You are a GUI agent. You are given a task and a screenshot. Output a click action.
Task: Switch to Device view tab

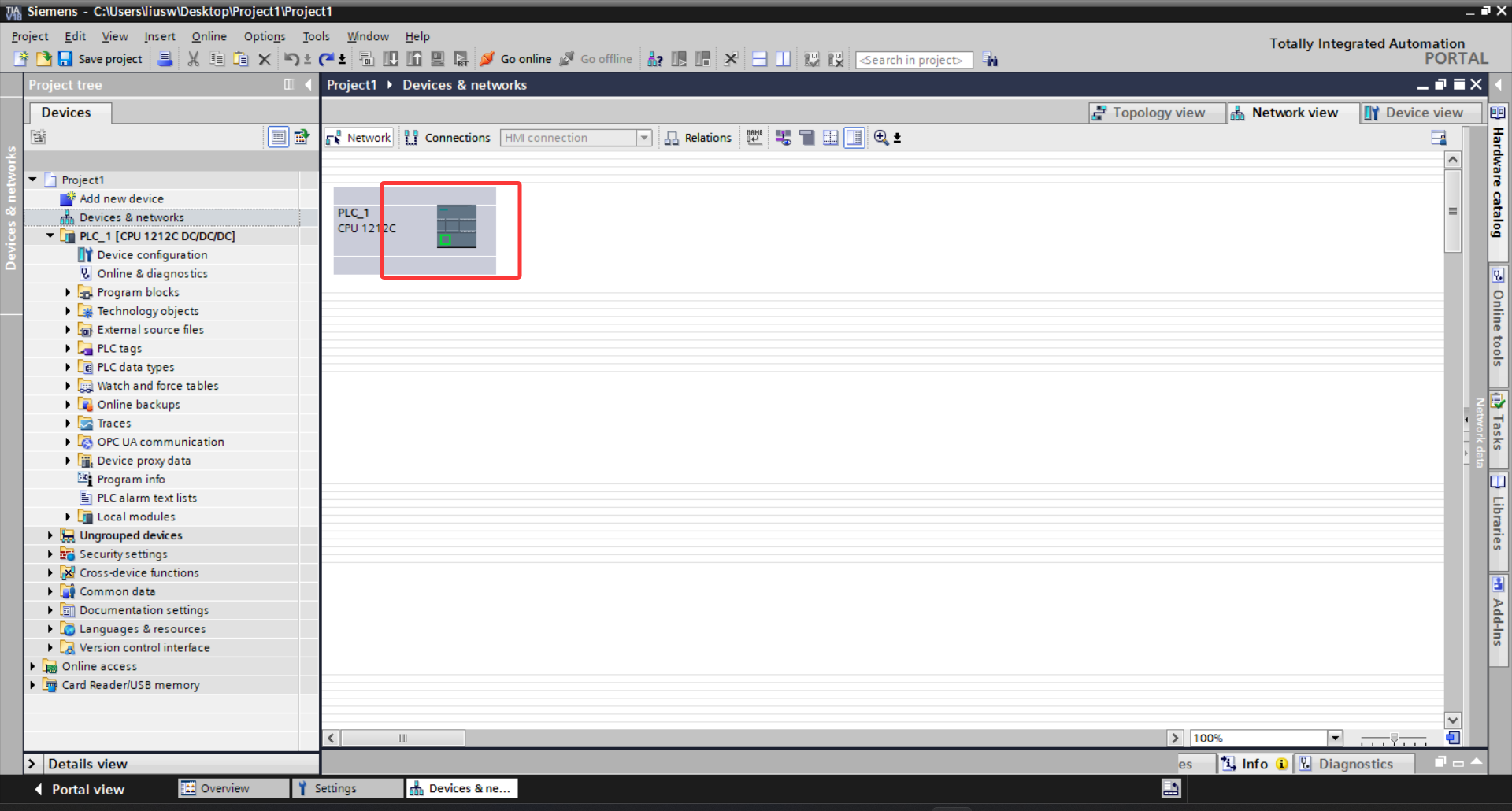point(1422,113)
